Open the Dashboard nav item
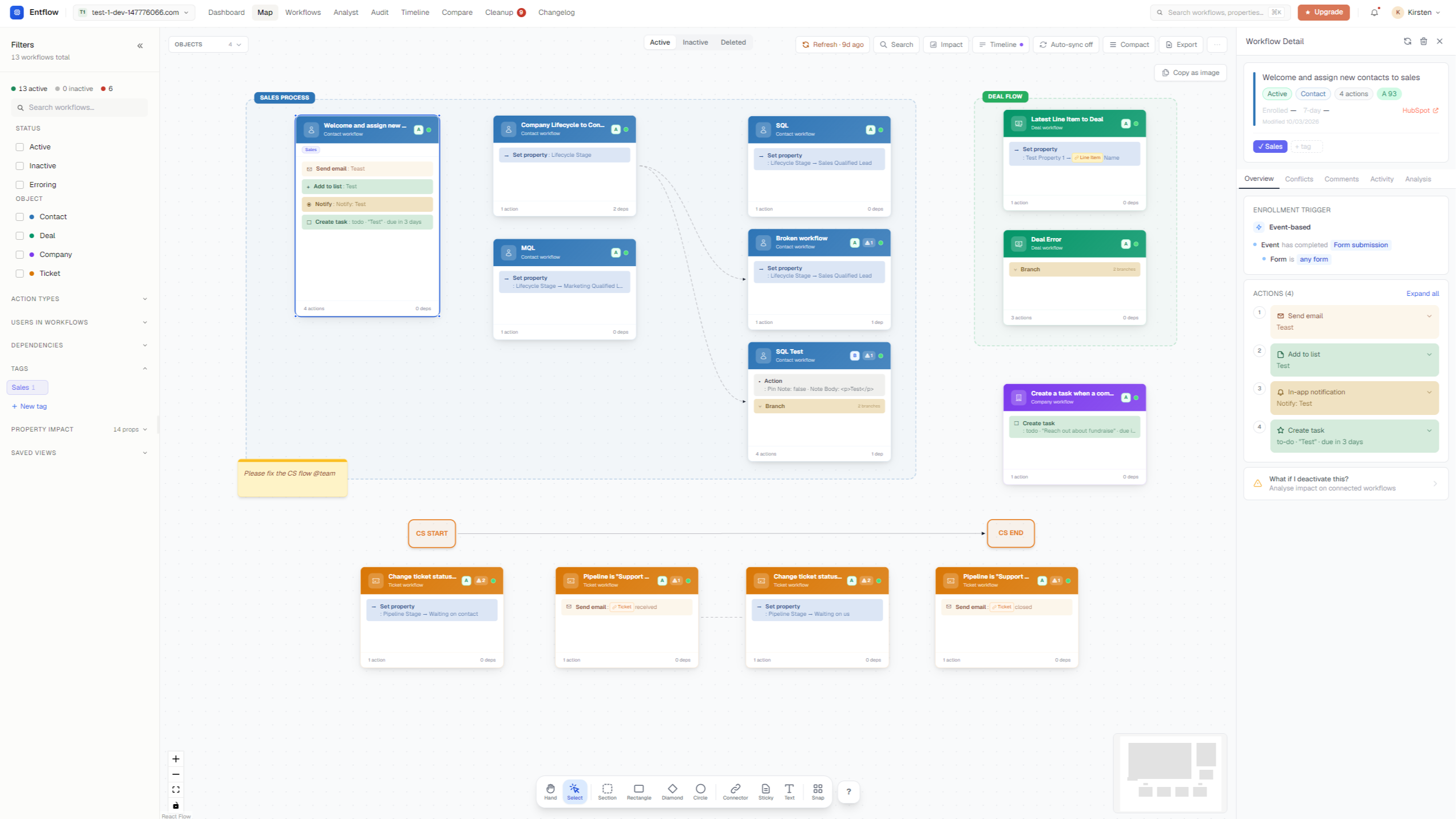1456x819 pixels. click(x=226, y=13)
